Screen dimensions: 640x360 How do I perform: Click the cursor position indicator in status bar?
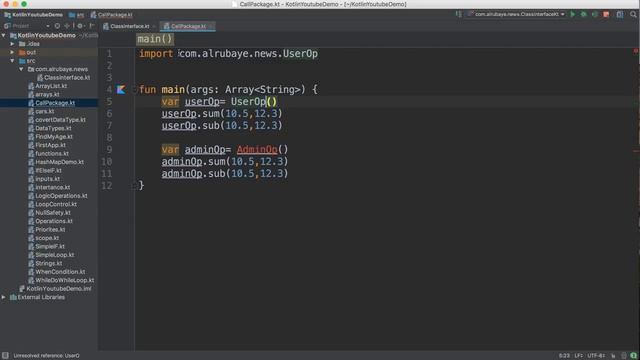(564, 356)
